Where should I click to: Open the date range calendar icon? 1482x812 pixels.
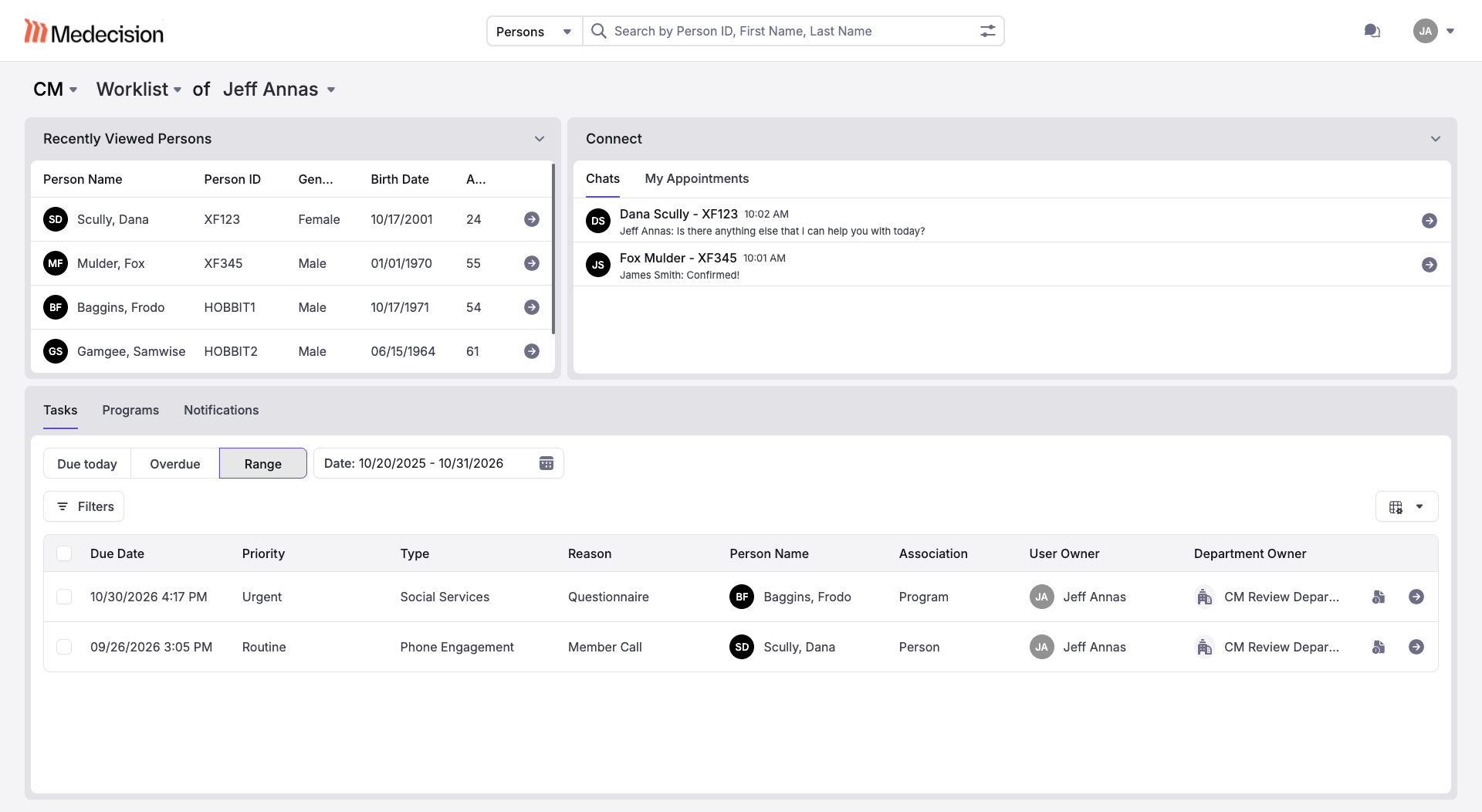click(x=546, y=463)
